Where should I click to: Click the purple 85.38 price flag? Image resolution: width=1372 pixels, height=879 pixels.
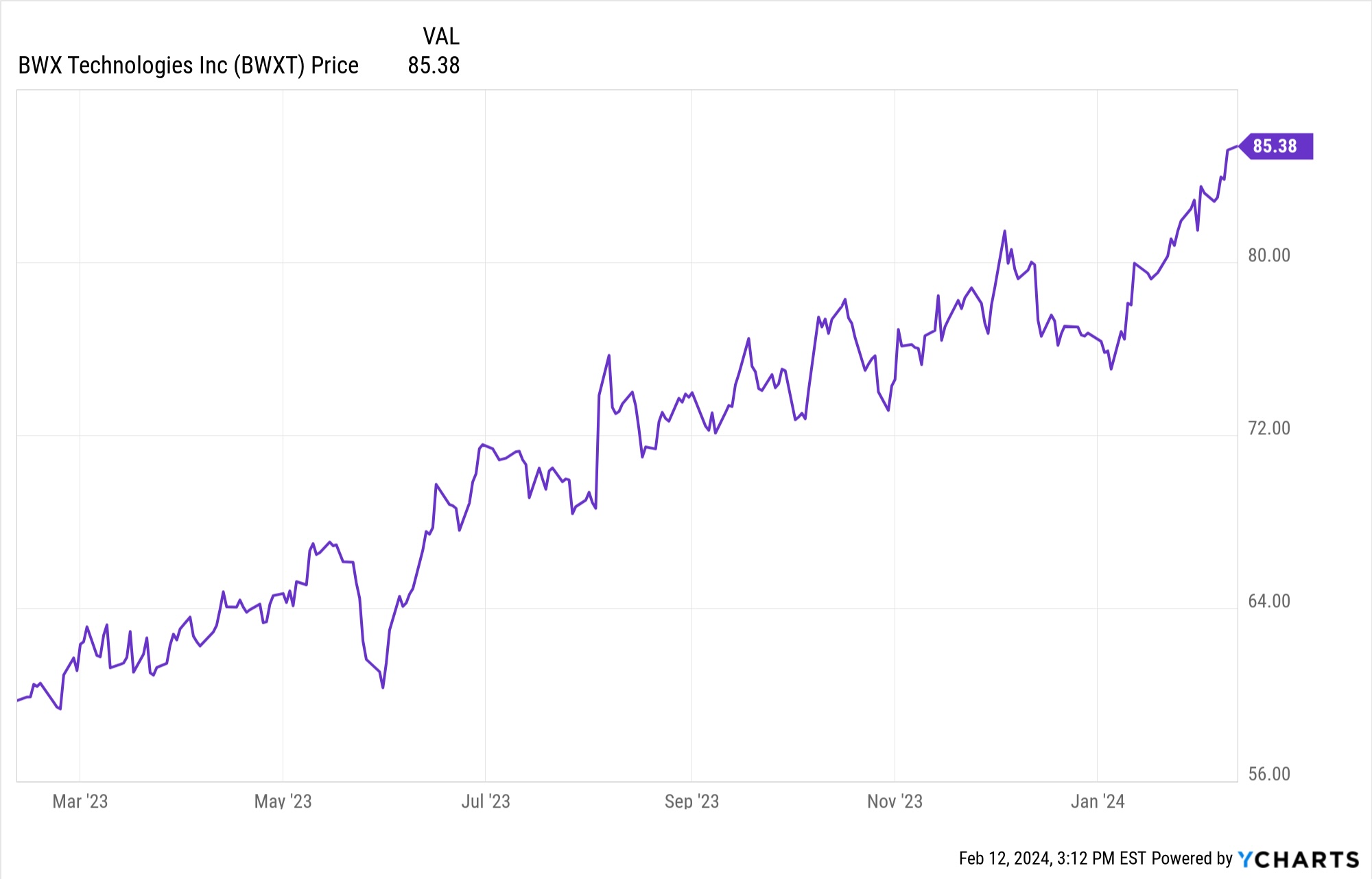1276,146
